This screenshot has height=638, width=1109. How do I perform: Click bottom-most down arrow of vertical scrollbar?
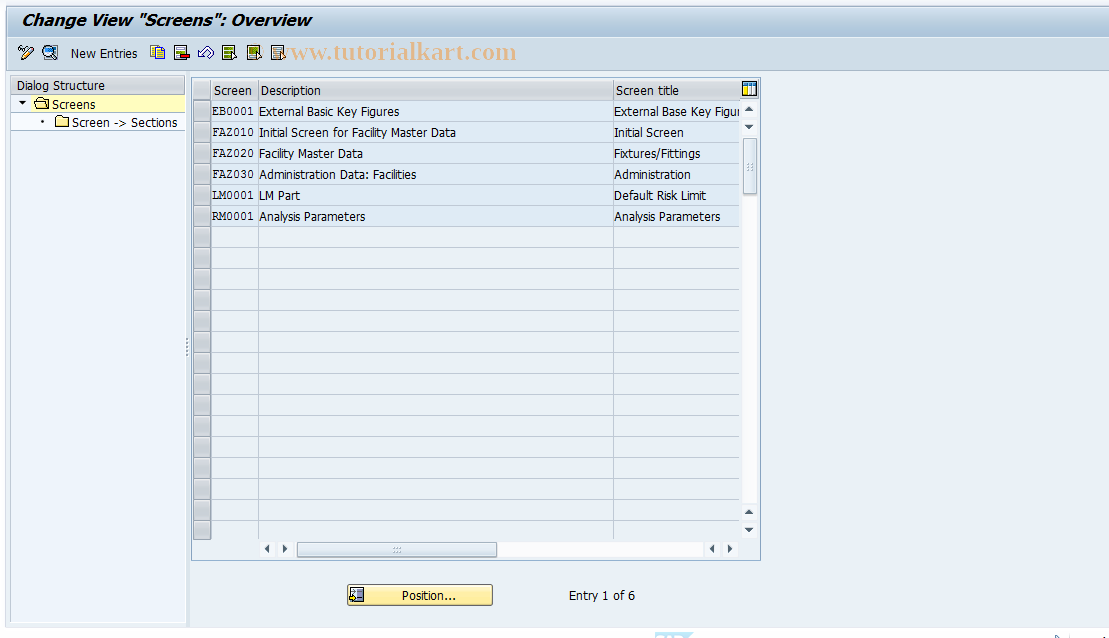point(749,530)
